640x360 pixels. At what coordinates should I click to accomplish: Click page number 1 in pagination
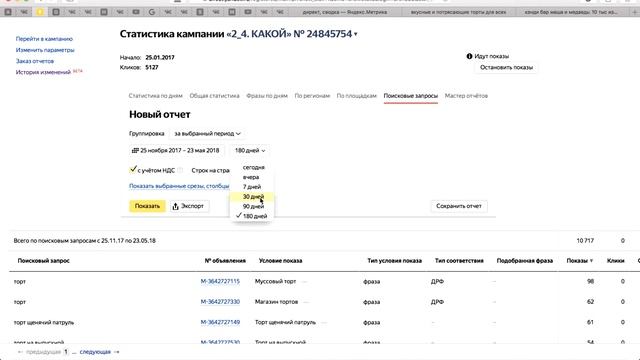66,352
